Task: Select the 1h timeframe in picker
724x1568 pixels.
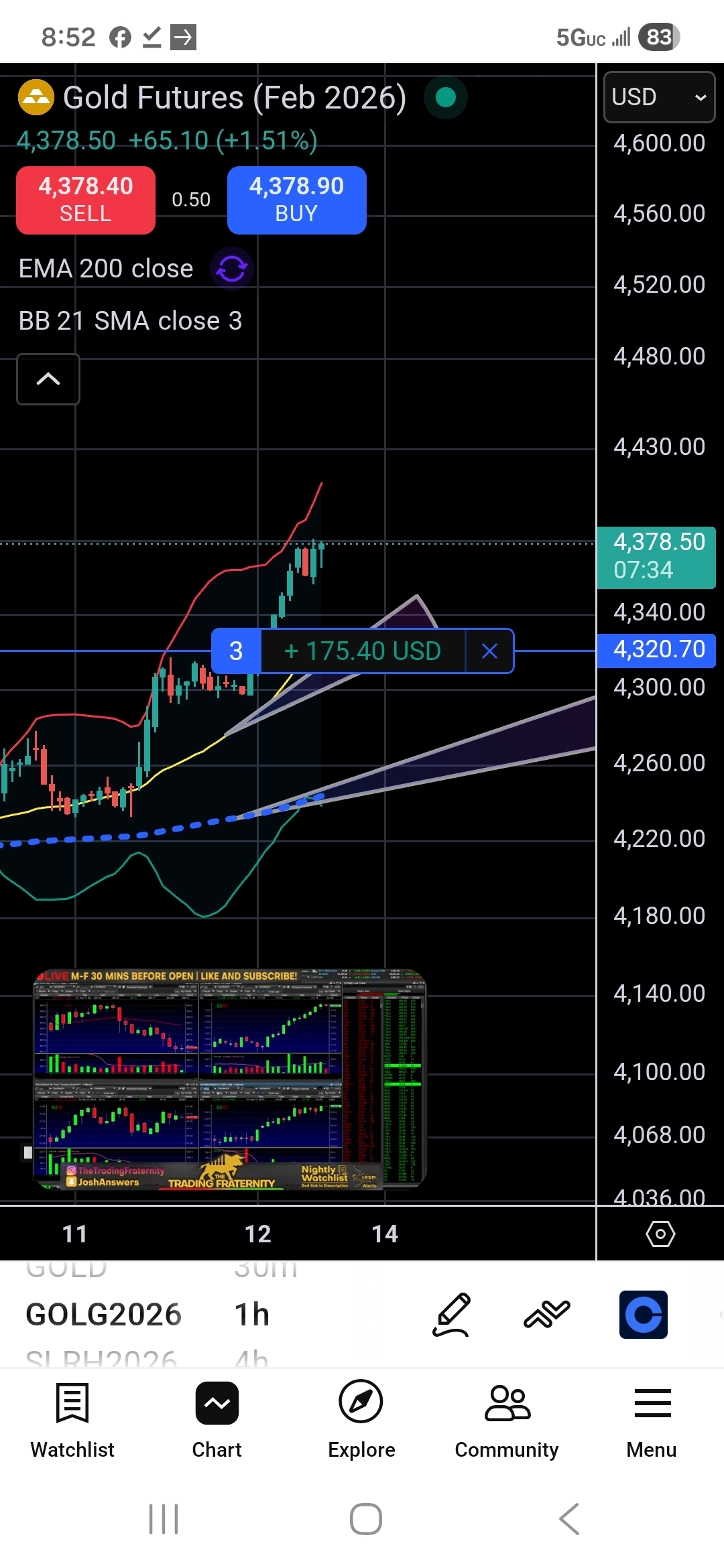Action: point(252,1315)
